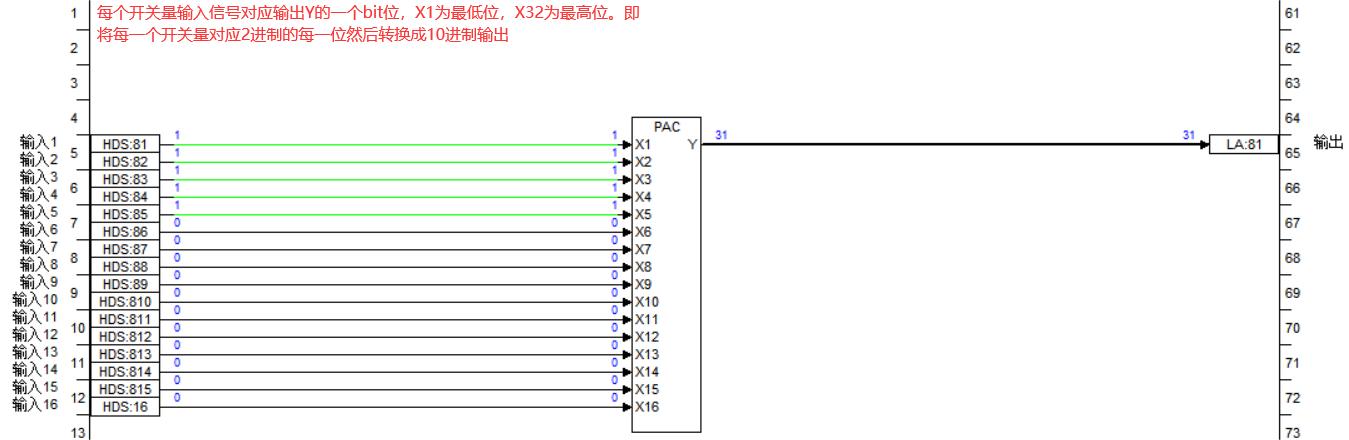
Task: Click the HDS:810 input block
Action: pyautogui.click(x=125, y=302)
